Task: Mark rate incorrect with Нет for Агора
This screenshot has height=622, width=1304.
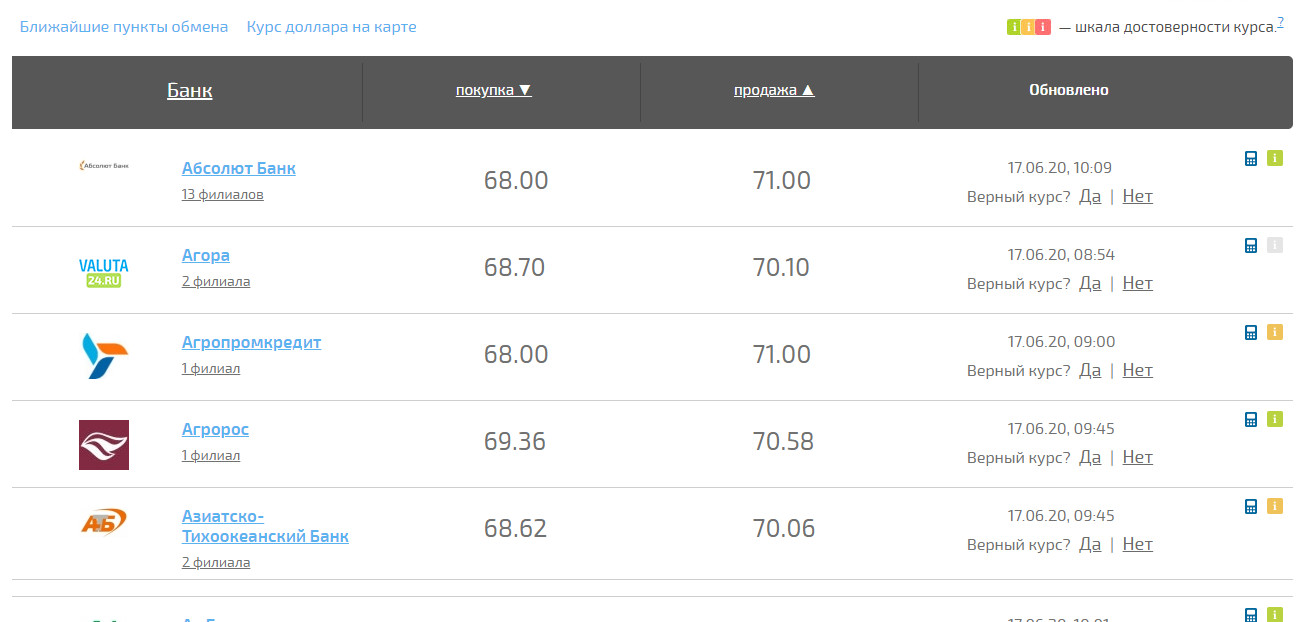Action: tap(1137, 283)
